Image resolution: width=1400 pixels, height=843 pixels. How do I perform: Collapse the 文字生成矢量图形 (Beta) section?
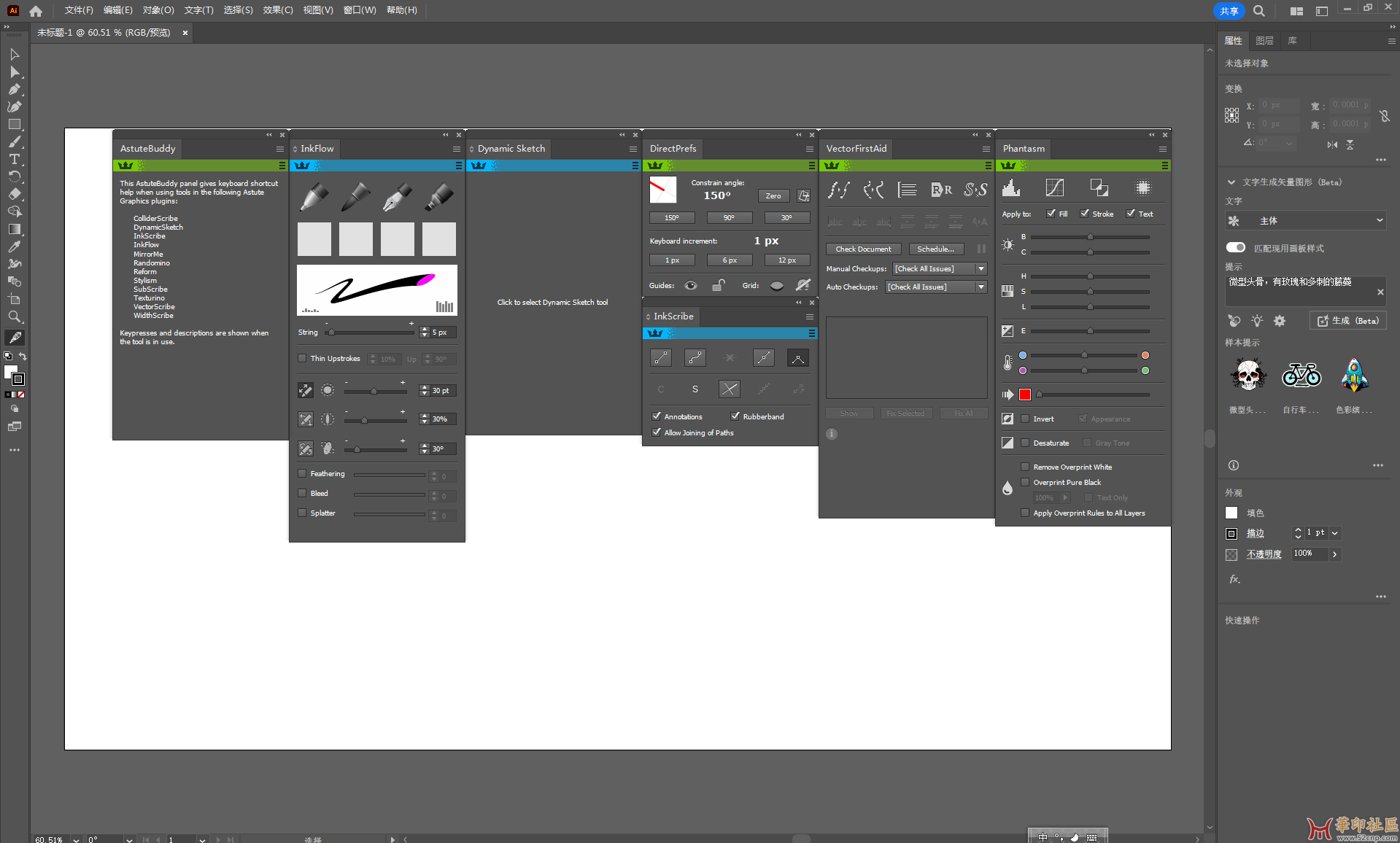[x=1231, y=182]
